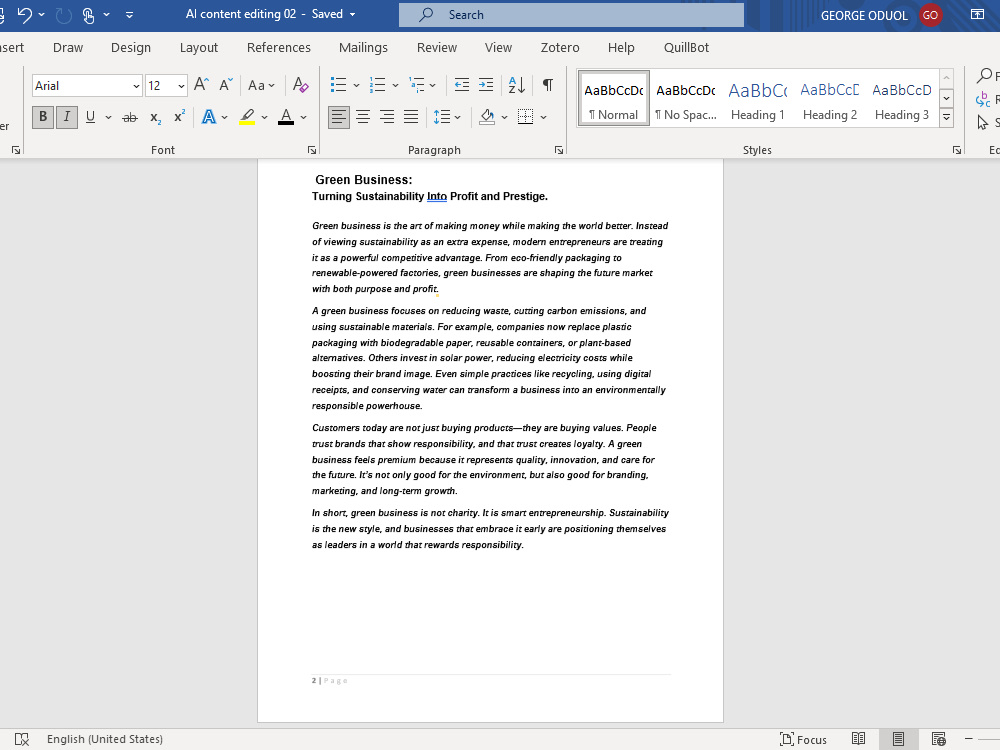Apply the Normal style
Image resolution: width=1000 pixels, height=750 pixels.
[x=614, y=98]
